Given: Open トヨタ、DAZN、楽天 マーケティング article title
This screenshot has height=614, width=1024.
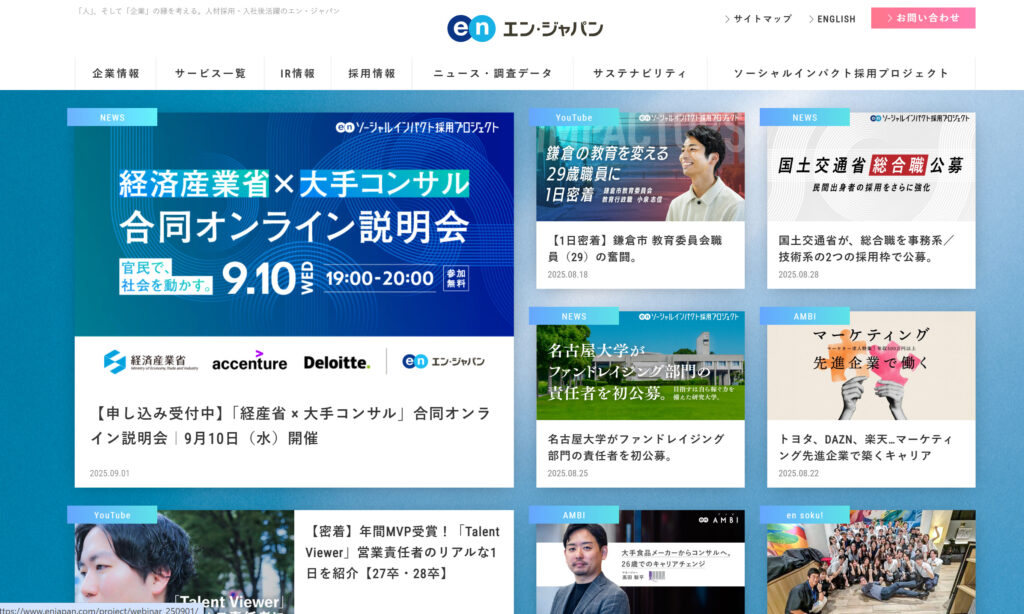Looking at the screenshot, I should click(x=865, y=447).
